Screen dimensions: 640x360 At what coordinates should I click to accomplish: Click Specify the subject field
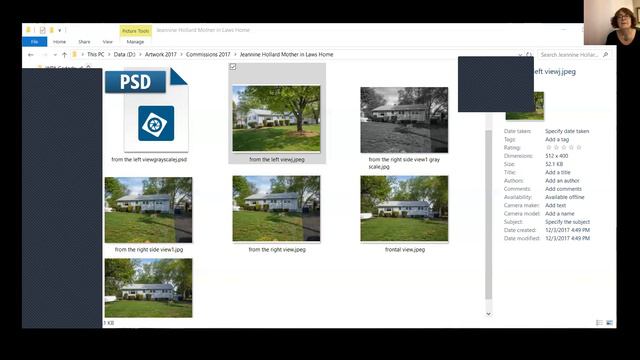(567, 222)
